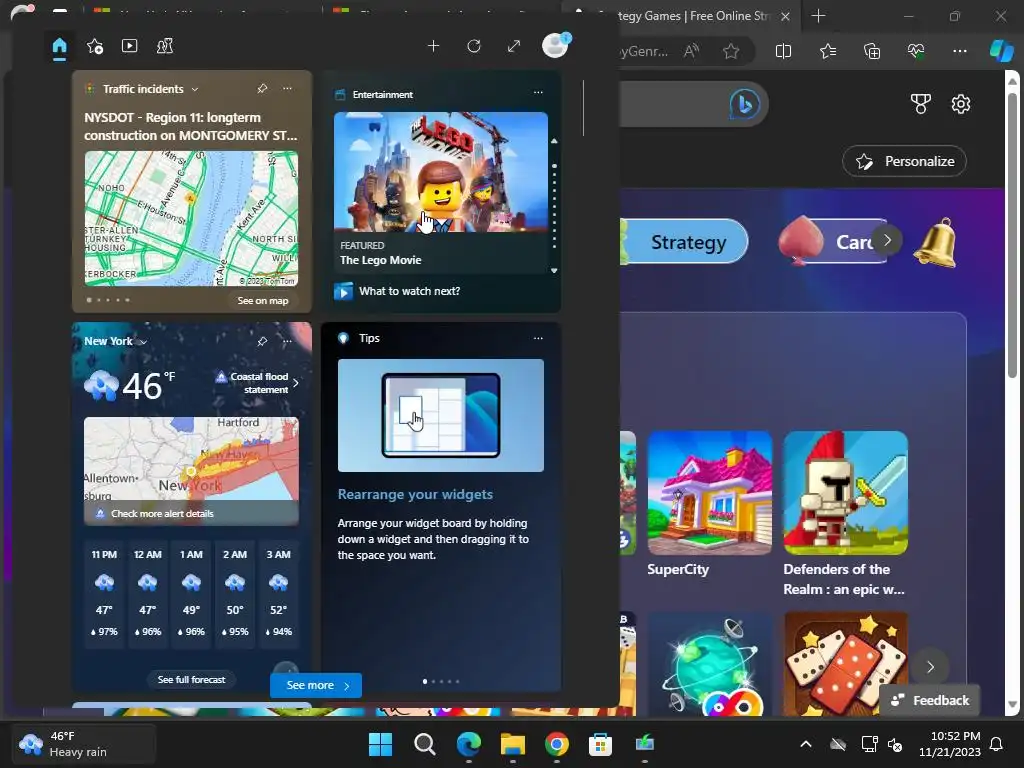Open taskbar Search icon
This screenshot has width=1024, height=768.
coord(424,744)
